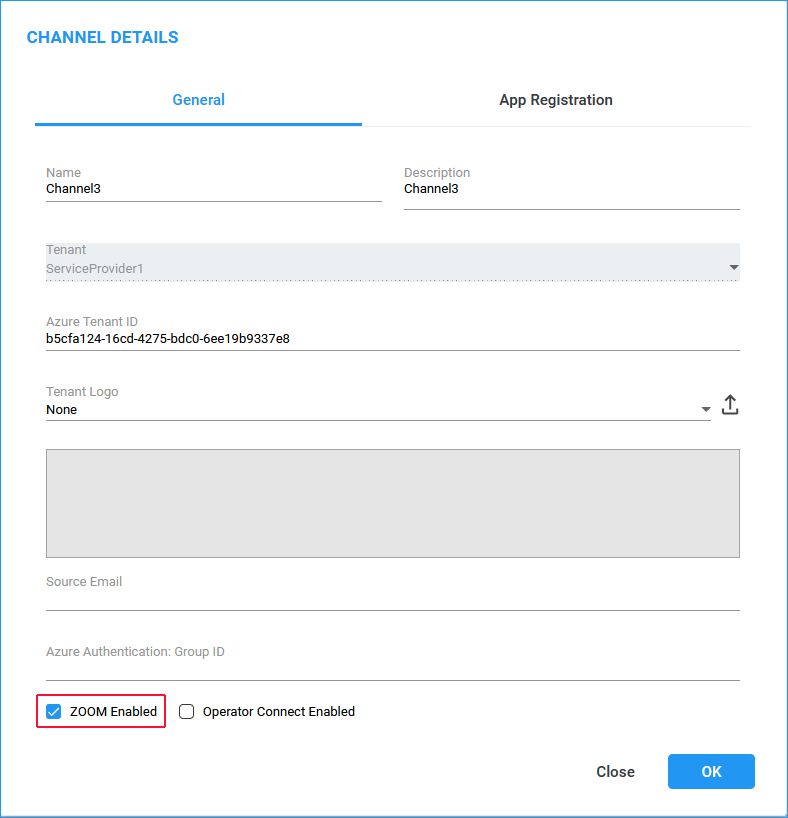
Task: Click the tenant logo preview area
Action: click(392, 503)
